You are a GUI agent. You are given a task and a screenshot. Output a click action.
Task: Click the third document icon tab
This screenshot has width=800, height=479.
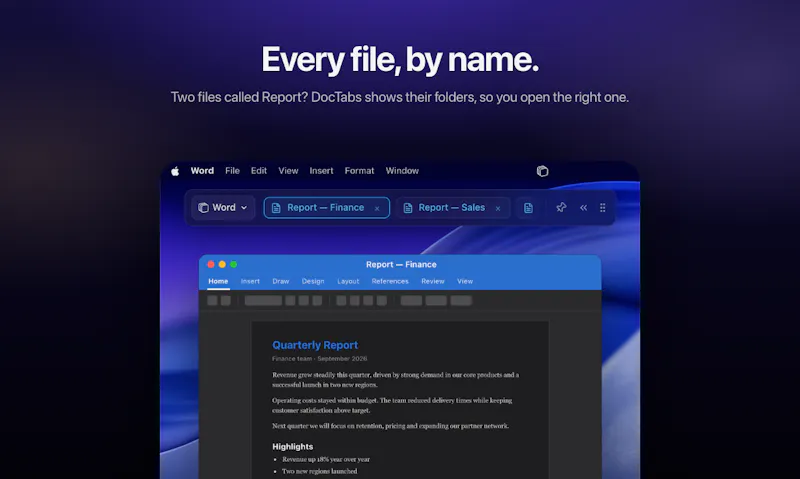pos(528,208)
